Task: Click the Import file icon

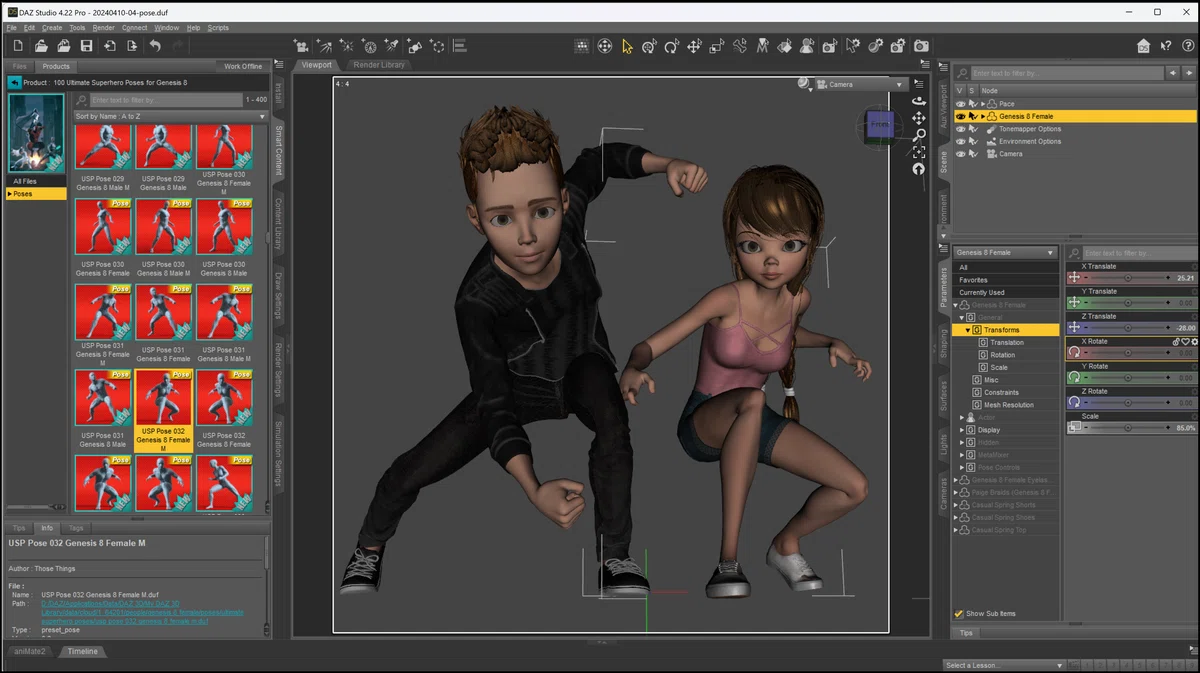Action: click(109, 46)
